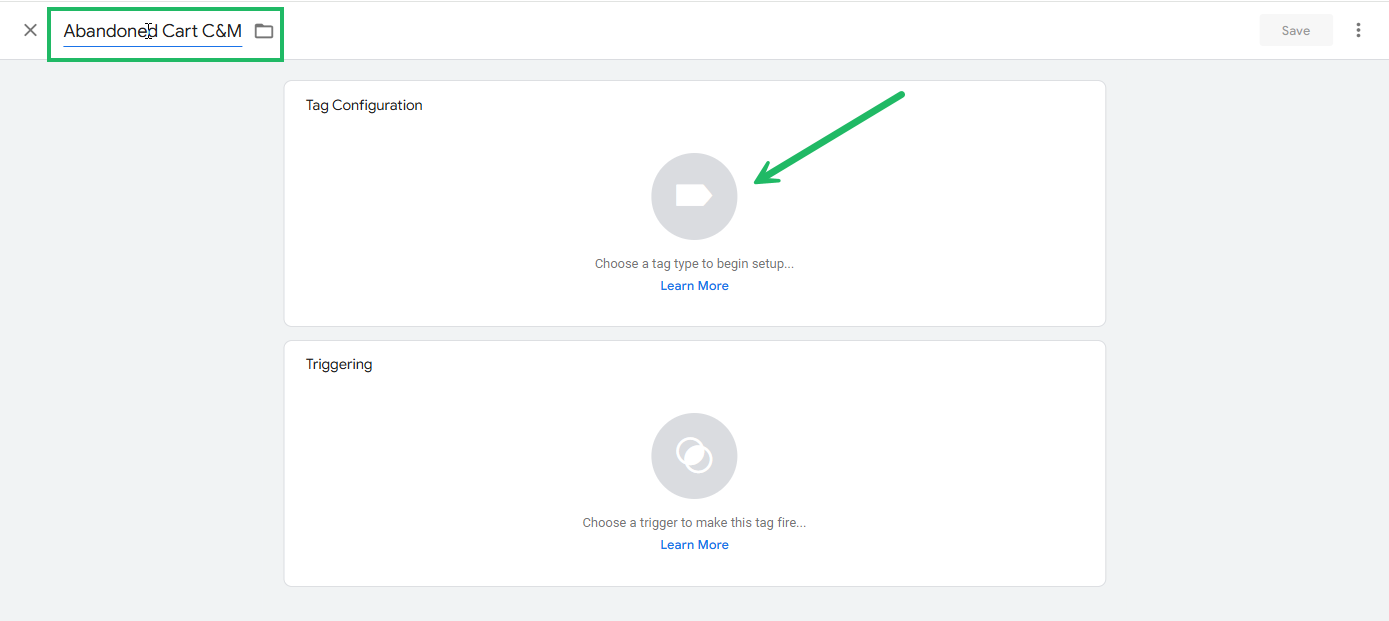
Task: Click the Triggering heading
Action: click(x=339, y=364)
